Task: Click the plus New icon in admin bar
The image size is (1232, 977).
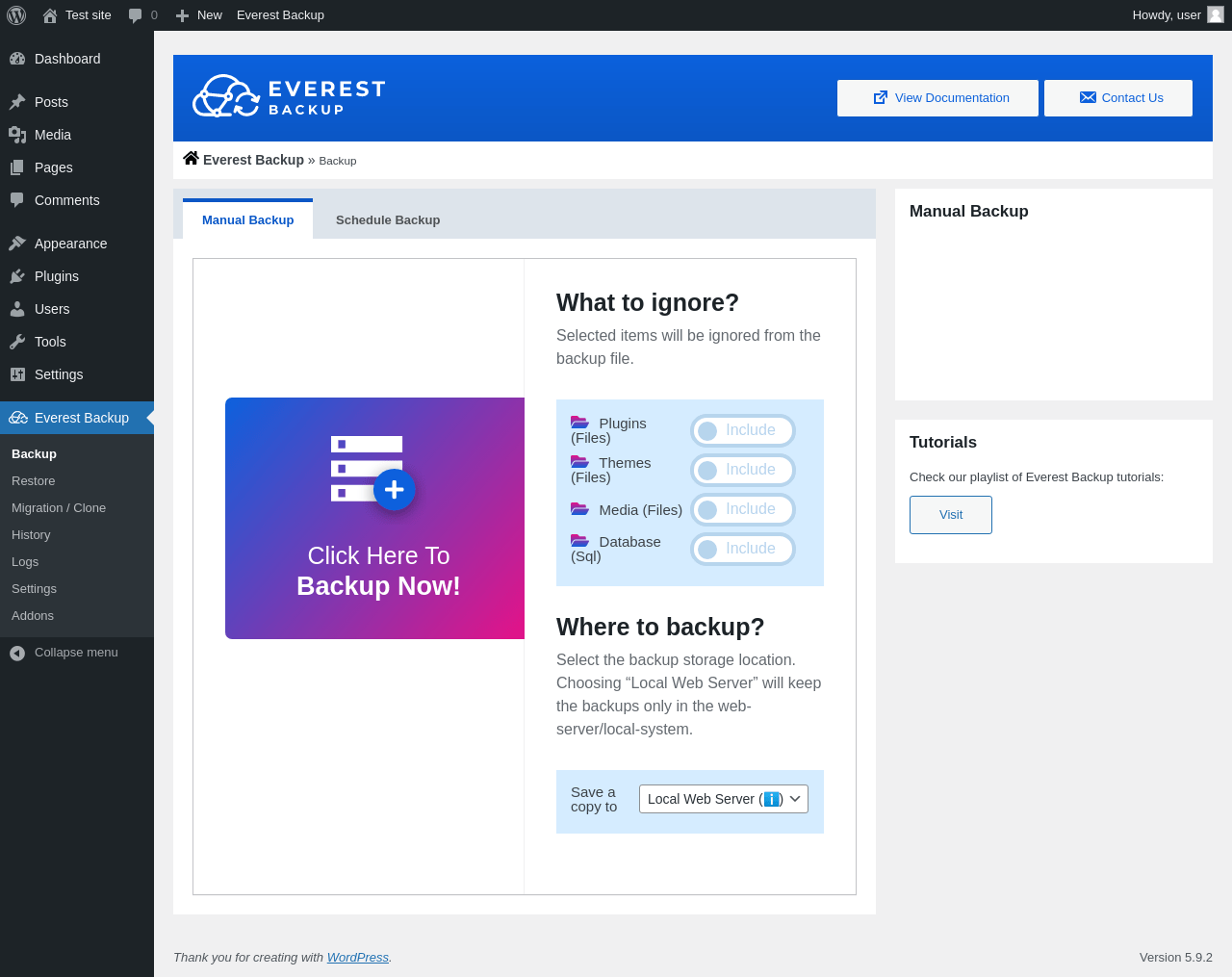Action: 182,15
